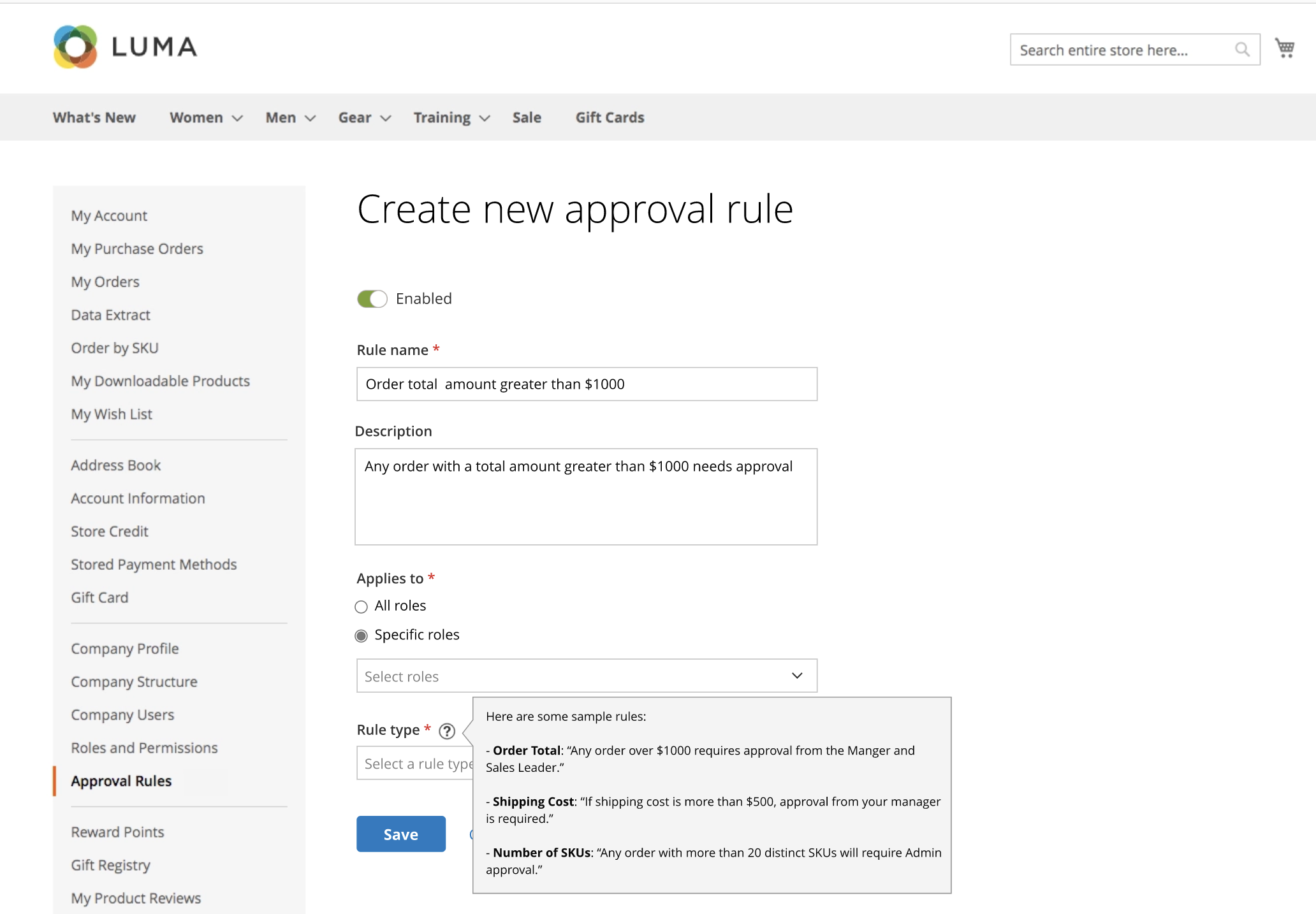Expand the Gear menu chevron

(x=386, y=119)
